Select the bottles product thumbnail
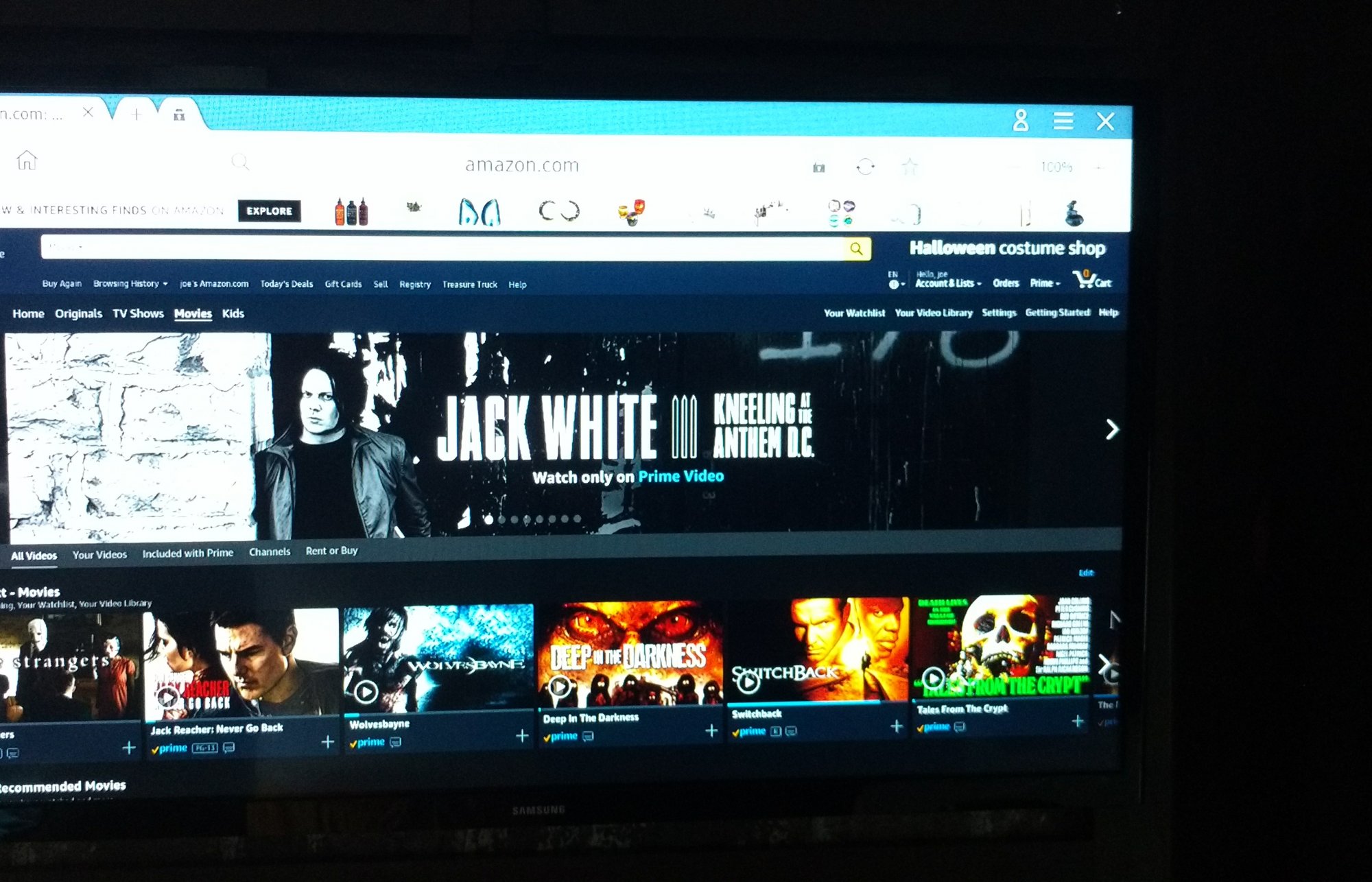 351,211
